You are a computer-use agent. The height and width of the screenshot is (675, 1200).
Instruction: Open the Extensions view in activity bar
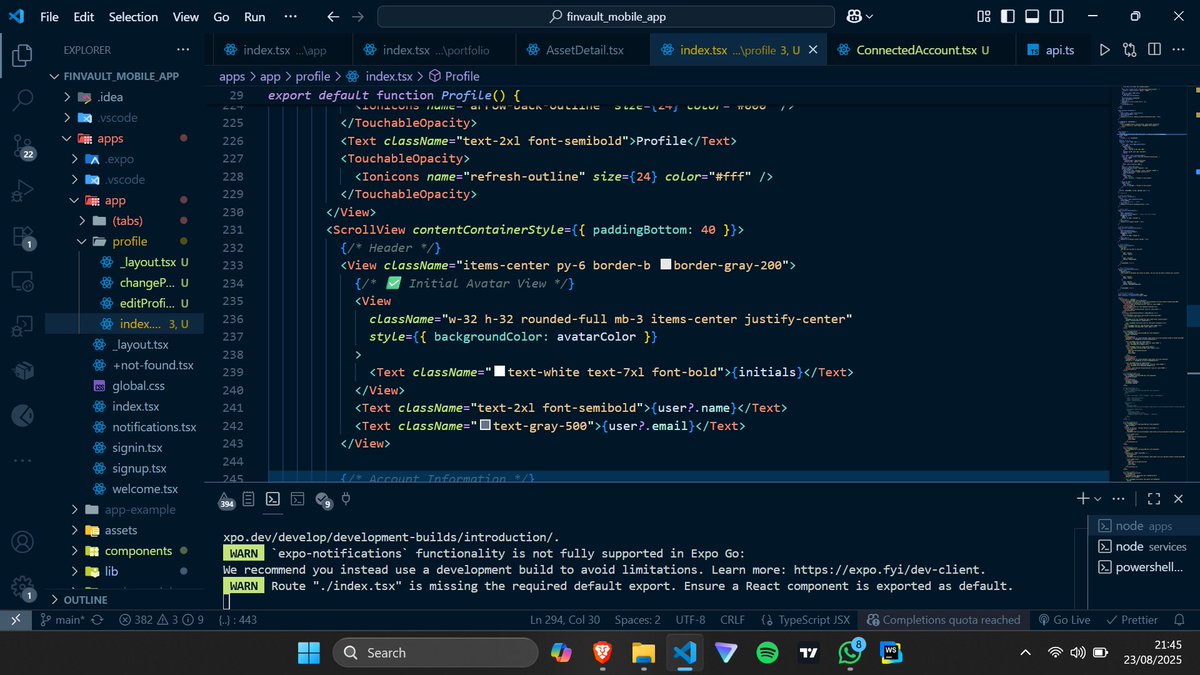coord(22,237)
